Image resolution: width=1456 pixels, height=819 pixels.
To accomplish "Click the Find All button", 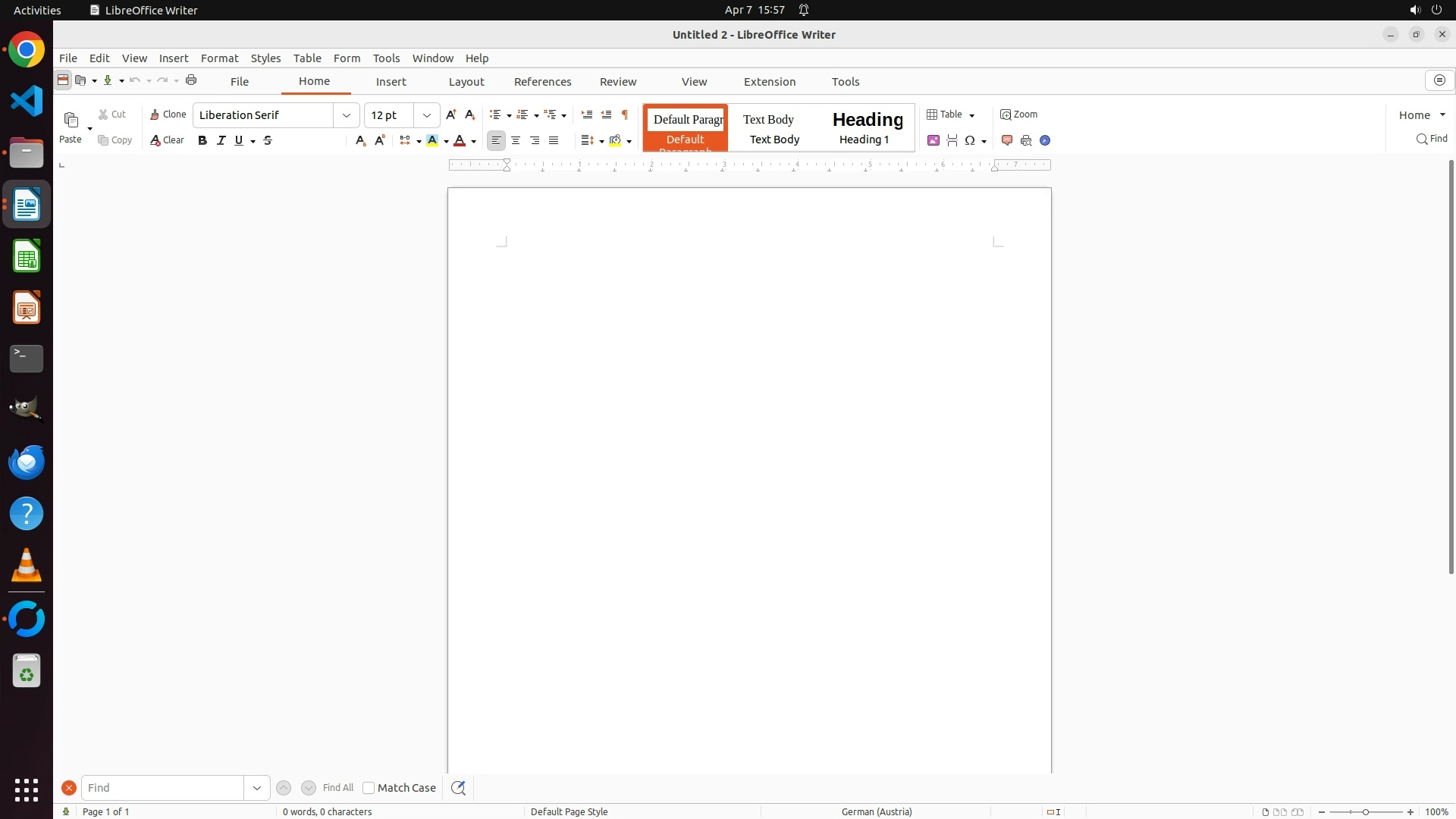I will (337, 788).
